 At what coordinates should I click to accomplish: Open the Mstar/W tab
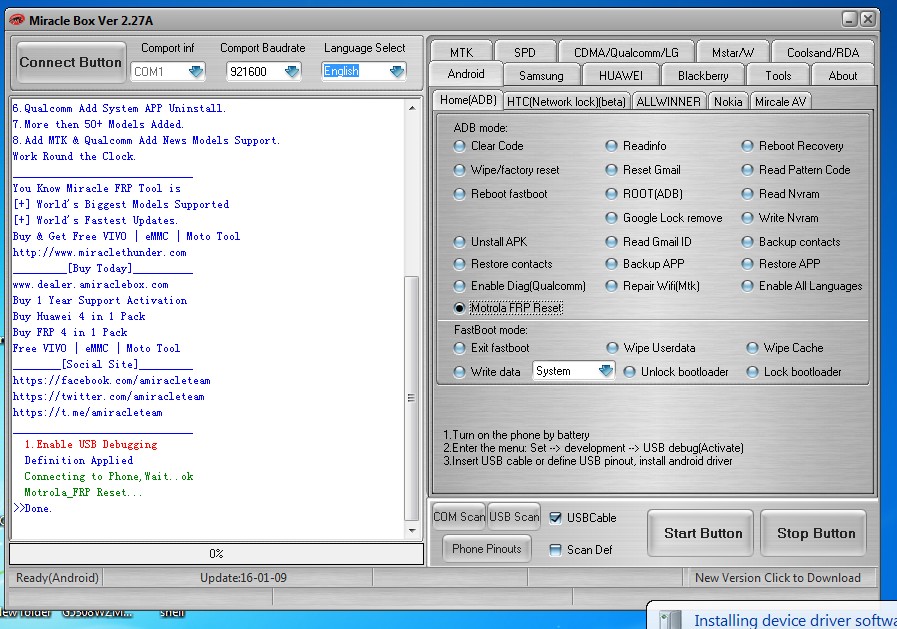coord(733,53)
